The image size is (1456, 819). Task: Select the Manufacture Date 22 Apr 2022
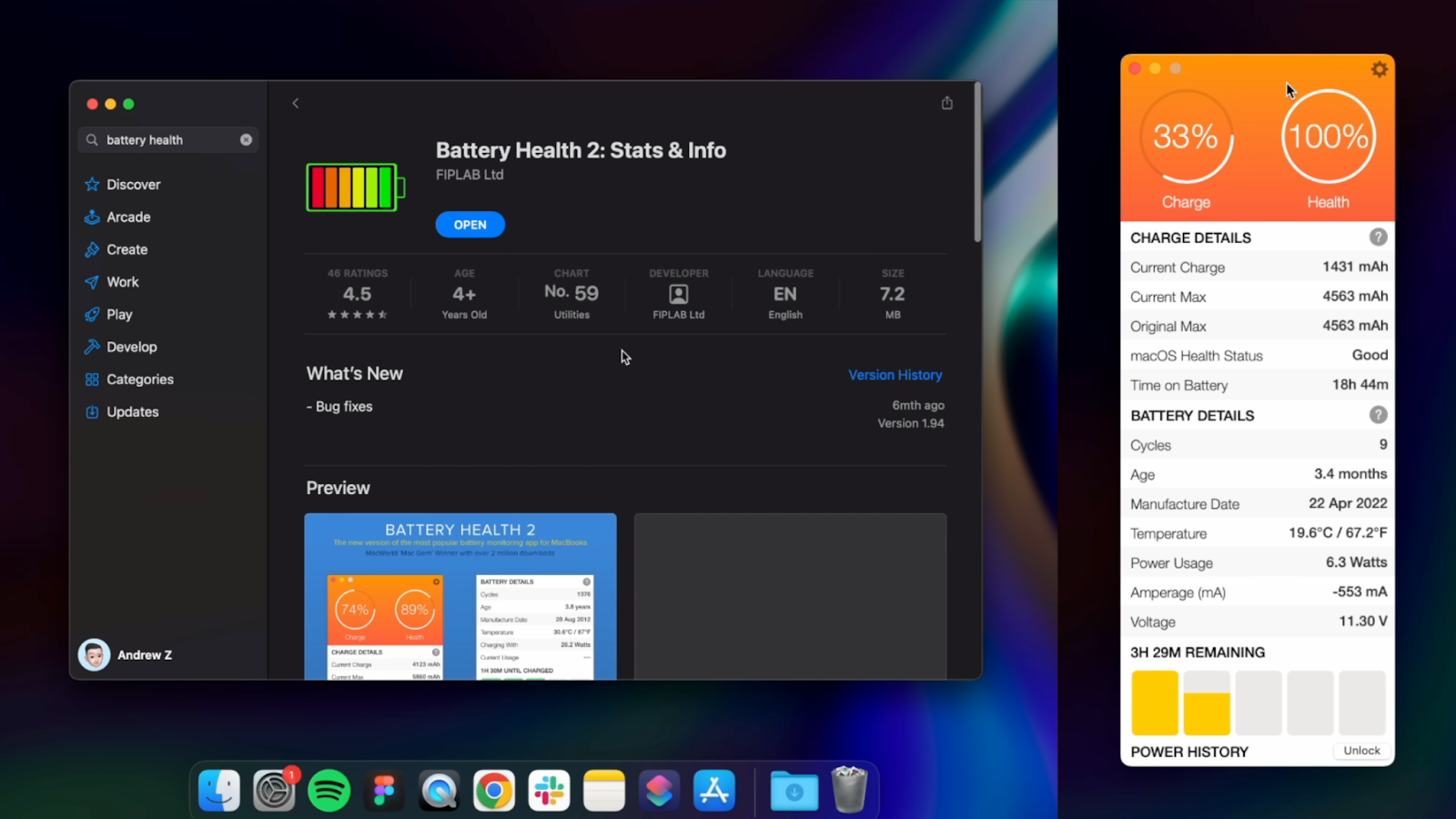click(x=1348, y=503)
